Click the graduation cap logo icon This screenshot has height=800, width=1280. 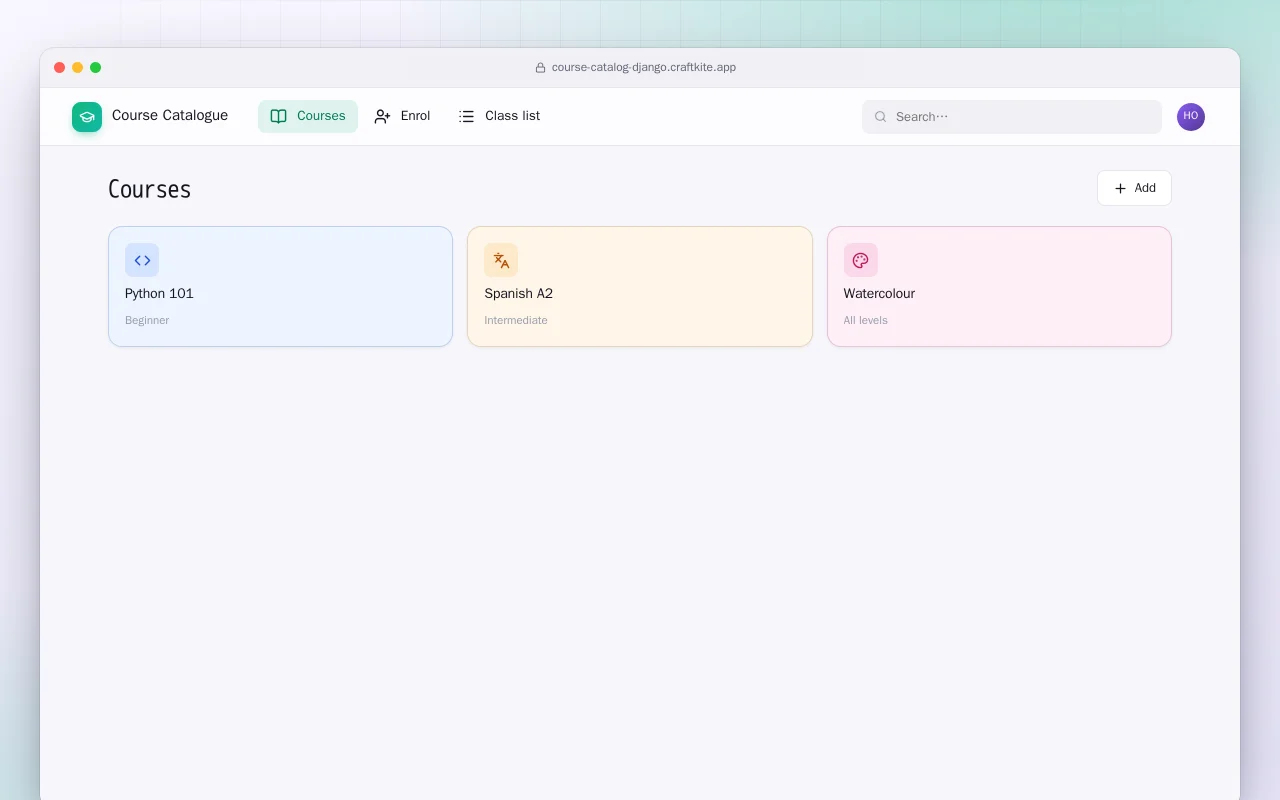pyautogui.click(x=87, y=117)
